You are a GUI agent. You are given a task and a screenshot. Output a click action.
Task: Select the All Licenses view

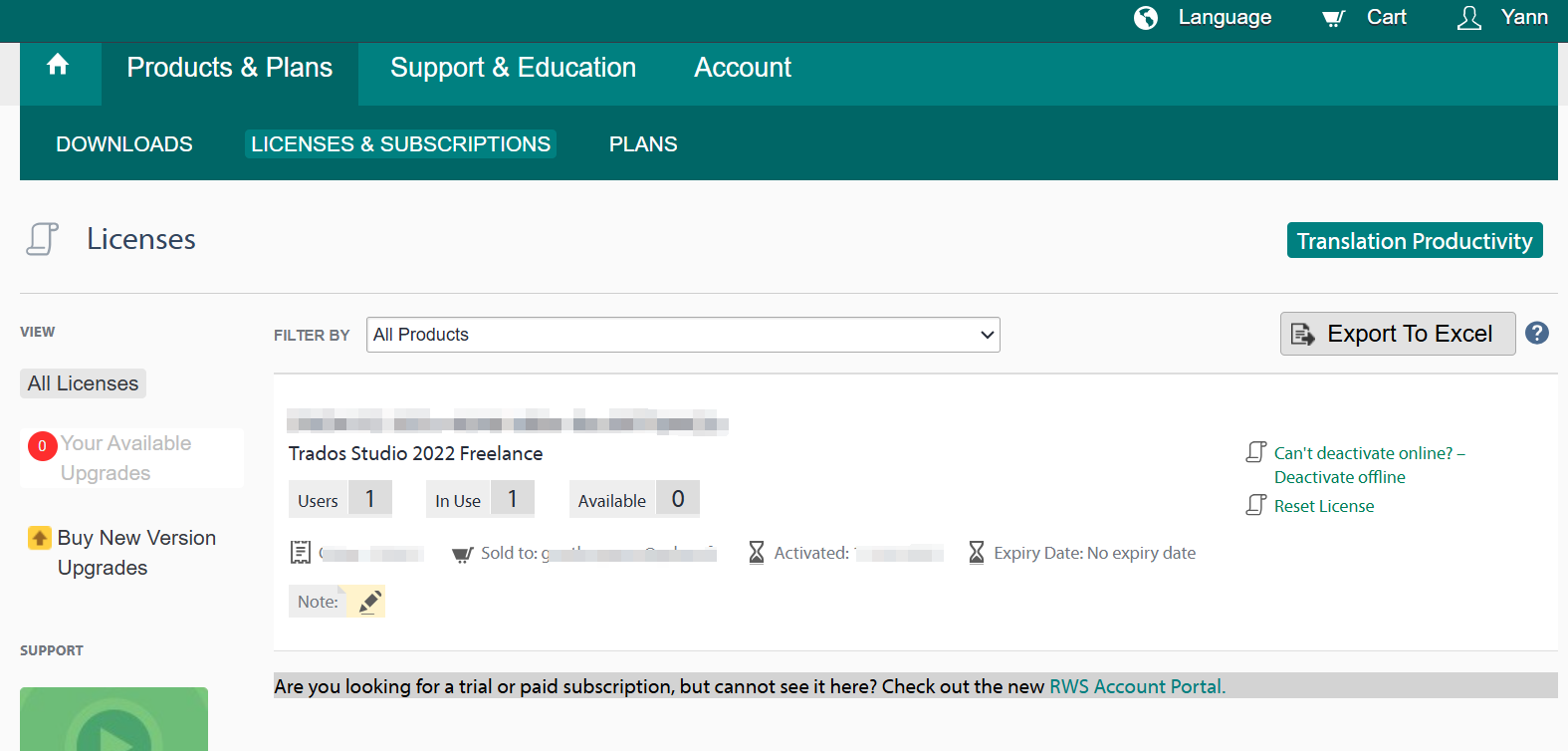(83, 383)
